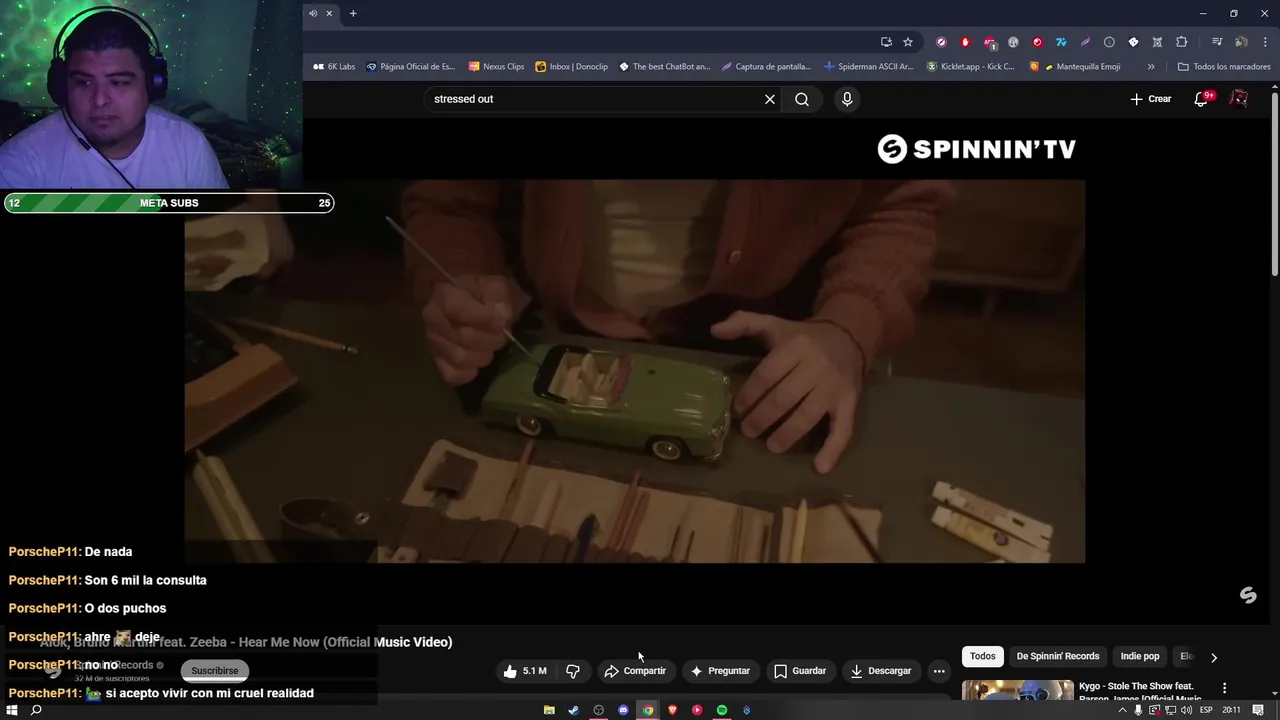This screenshot has height=720, width=1280.
Task: Open the Mantequilla Emoji bookmark
Action: click(x=1075, y=66)
